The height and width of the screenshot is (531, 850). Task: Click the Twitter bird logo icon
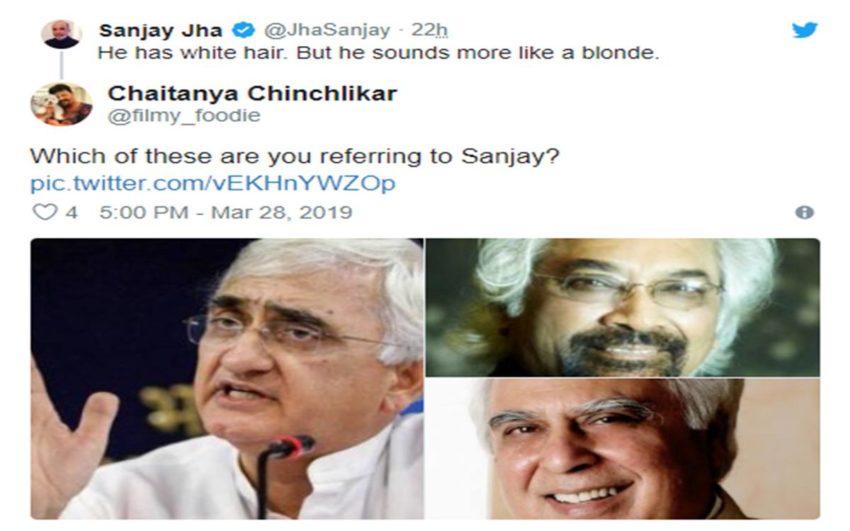(804, 29)
